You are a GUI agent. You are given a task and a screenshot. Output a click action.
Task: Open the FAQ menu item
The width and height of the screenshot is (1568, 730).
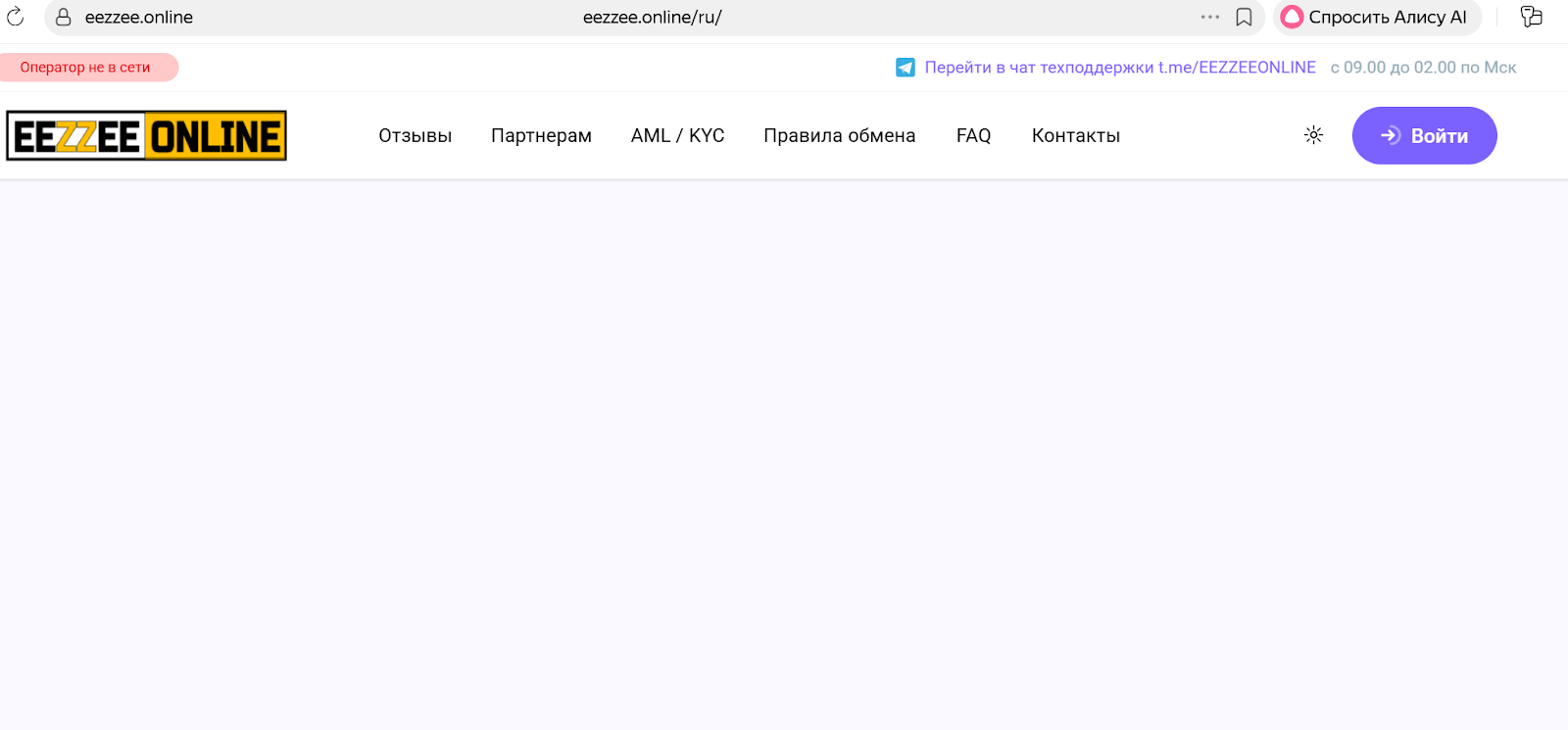(974, 136)
